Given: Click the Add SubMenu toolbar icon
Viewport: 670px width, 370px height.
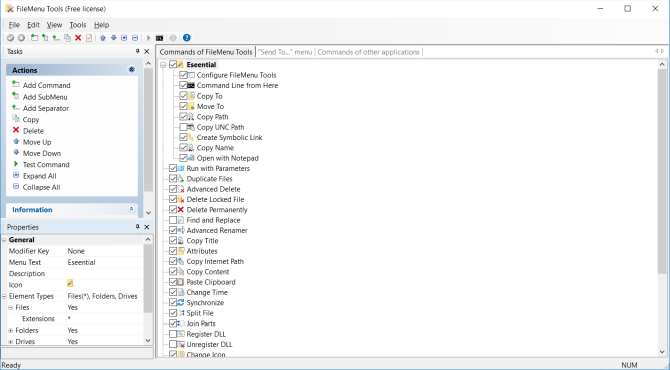Looking at the screenshot, I should point(45,38).
